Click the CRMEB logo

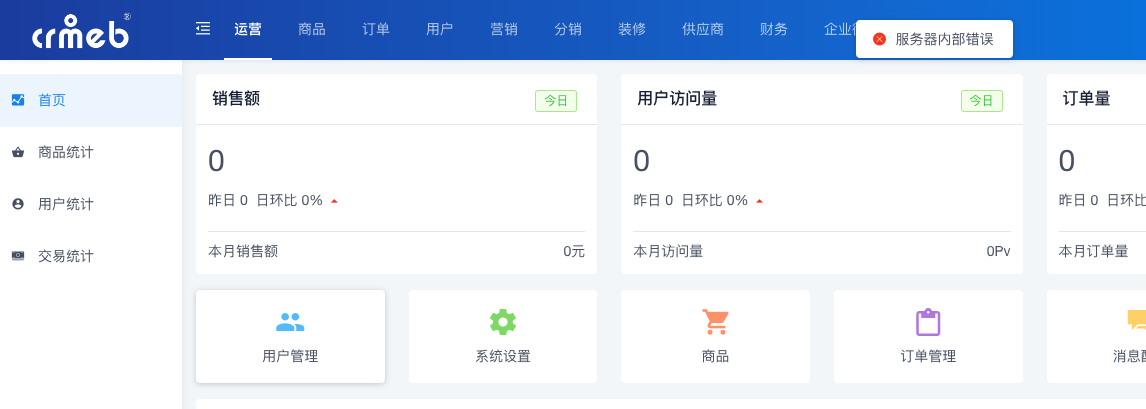pyautogui.click(x=81, y=31)
